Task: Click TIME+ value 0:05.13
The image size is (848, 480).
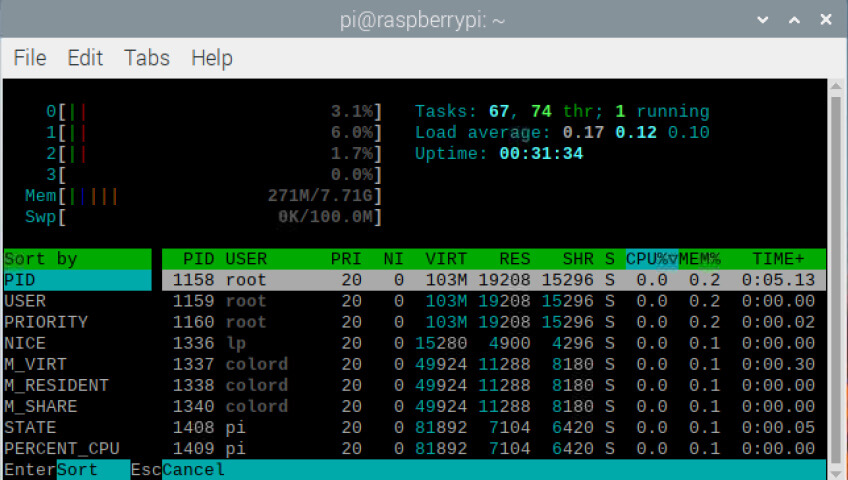Action: point(778,280)
